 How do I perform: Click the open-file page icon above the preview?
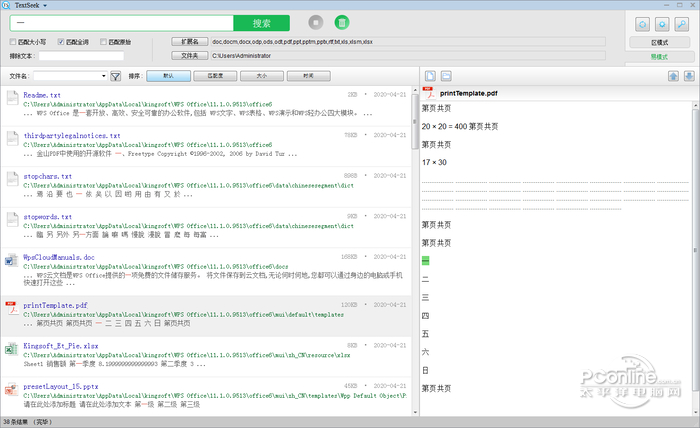430,76
